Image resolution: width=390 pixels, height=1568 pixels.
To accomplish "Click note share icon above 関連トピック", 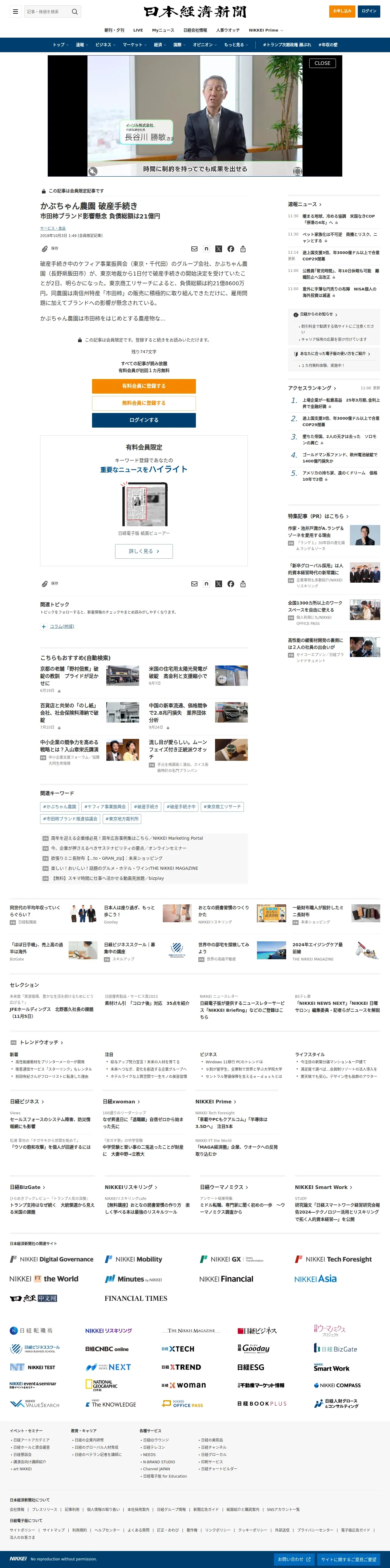I will click(207, 584).
